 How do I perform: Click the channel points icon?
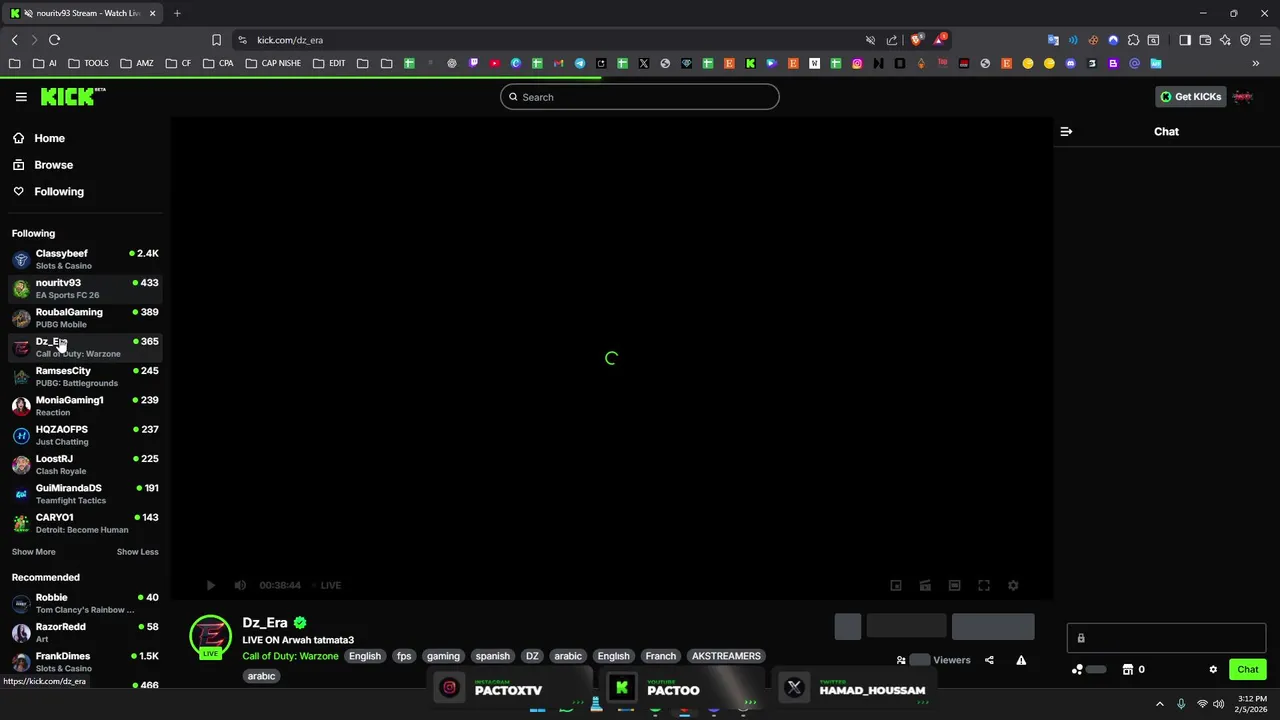[x=1077, y=670]
